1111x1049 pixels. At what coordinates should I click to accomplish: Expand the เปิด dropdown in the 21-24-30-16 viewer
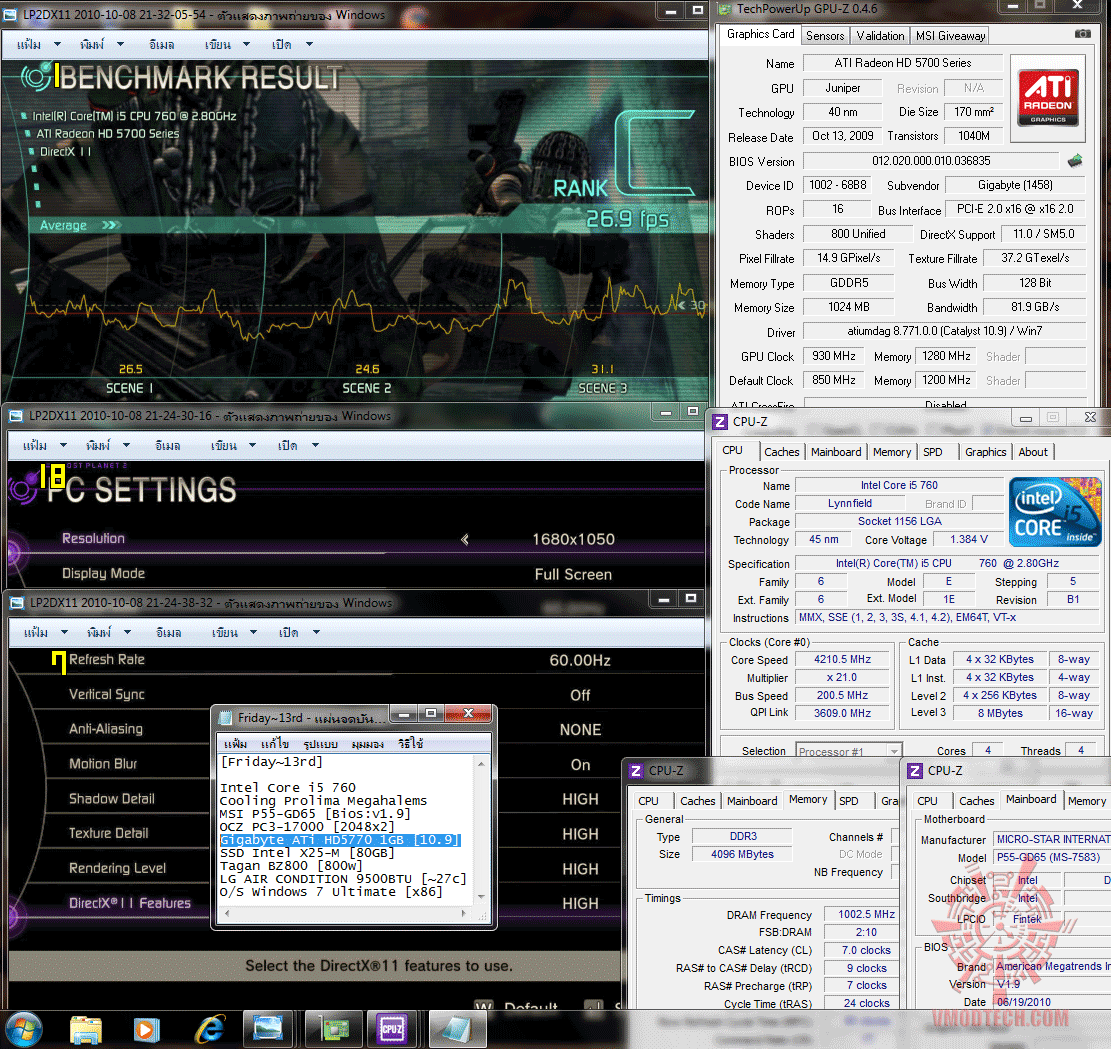[315, 445]
